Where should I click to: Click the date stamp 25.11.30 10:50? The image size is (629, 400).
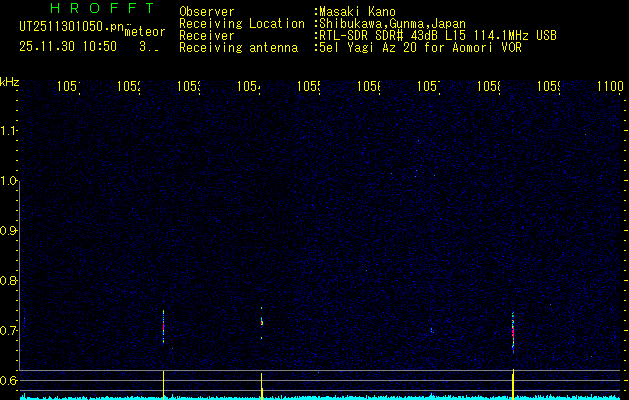[x=68, y=47]
